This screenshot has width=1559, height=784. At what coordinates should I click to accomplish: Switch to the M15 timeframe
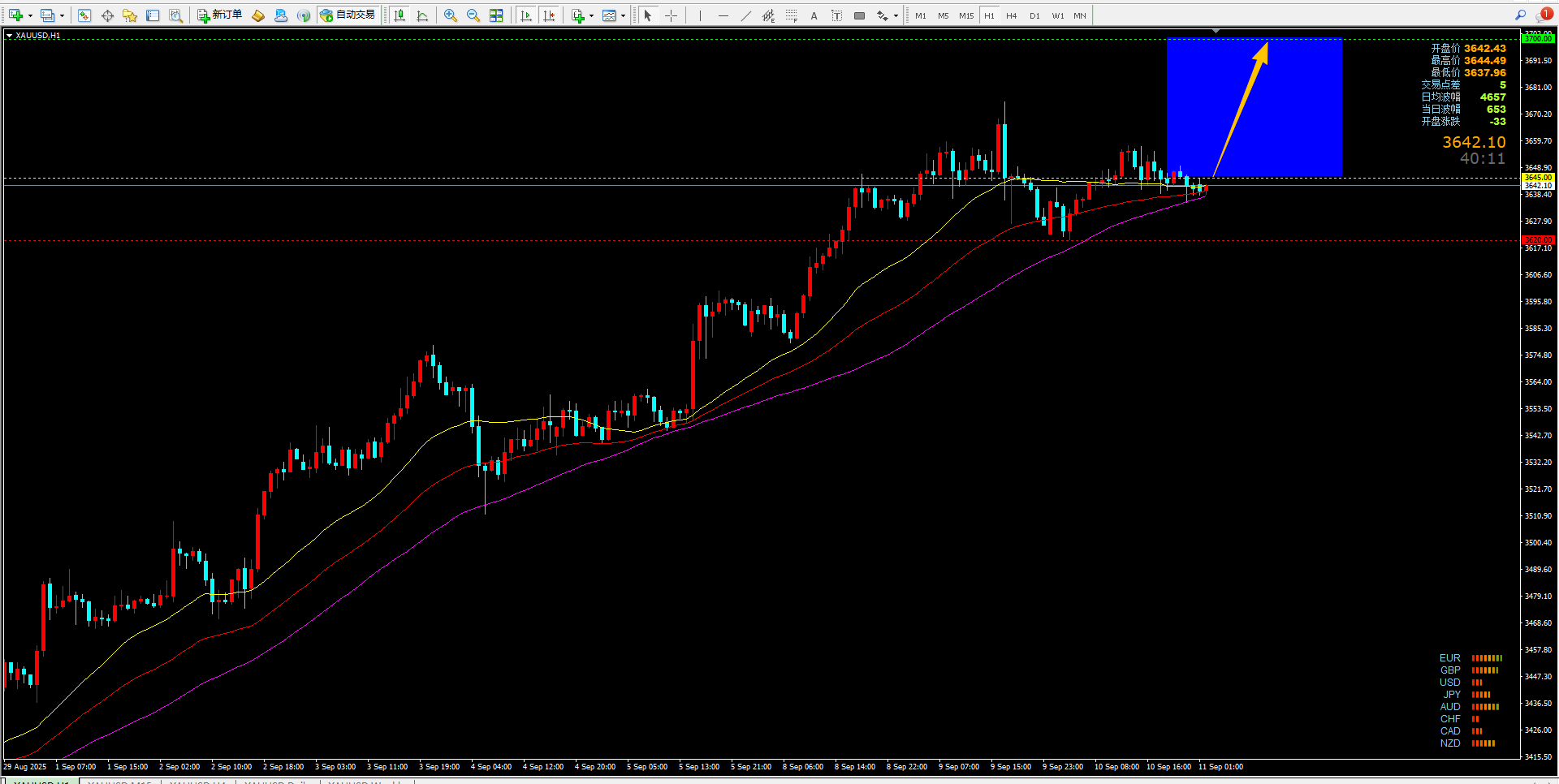click(x=966, y=15)
